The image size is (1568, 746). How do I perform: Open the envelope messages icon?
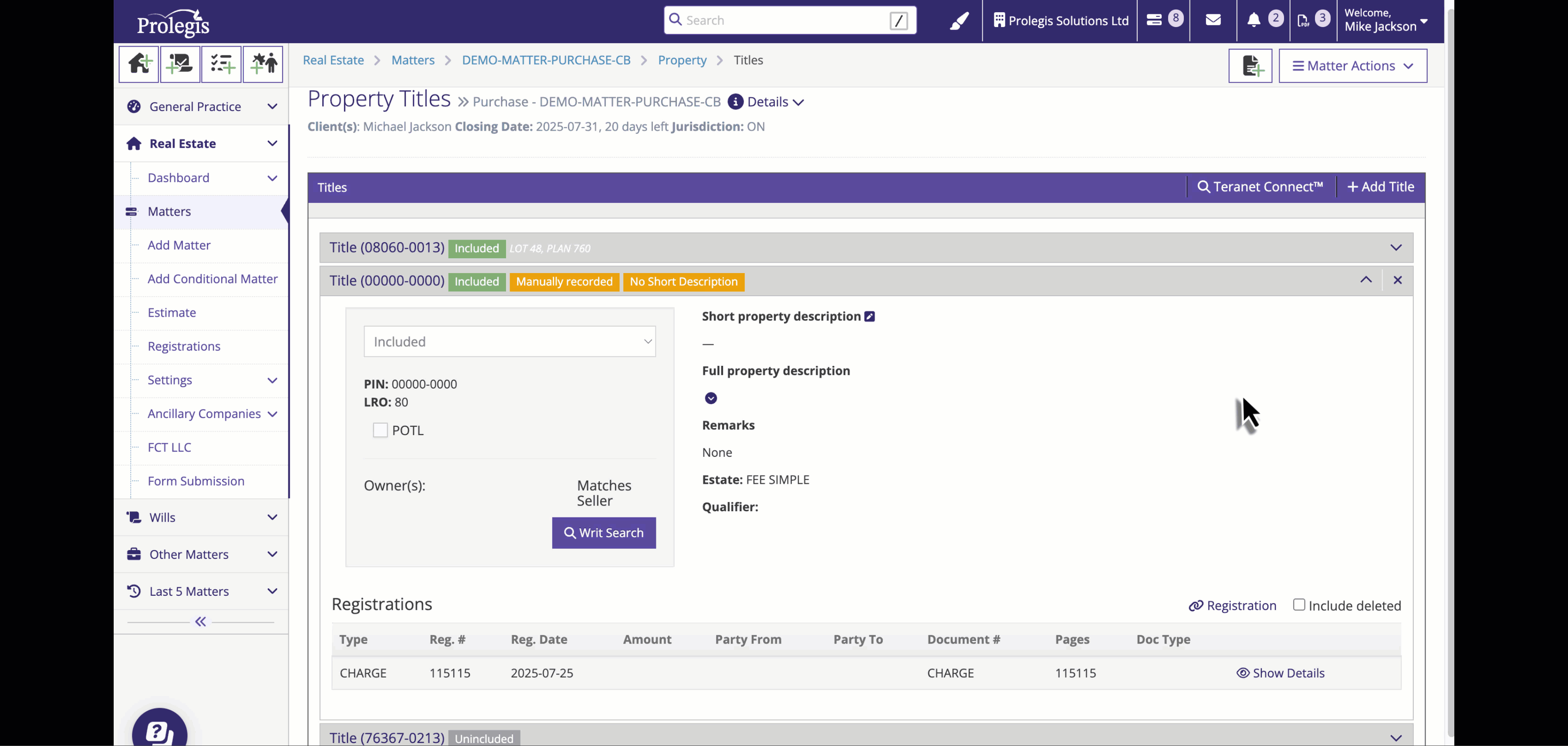tap(1213, 20)
